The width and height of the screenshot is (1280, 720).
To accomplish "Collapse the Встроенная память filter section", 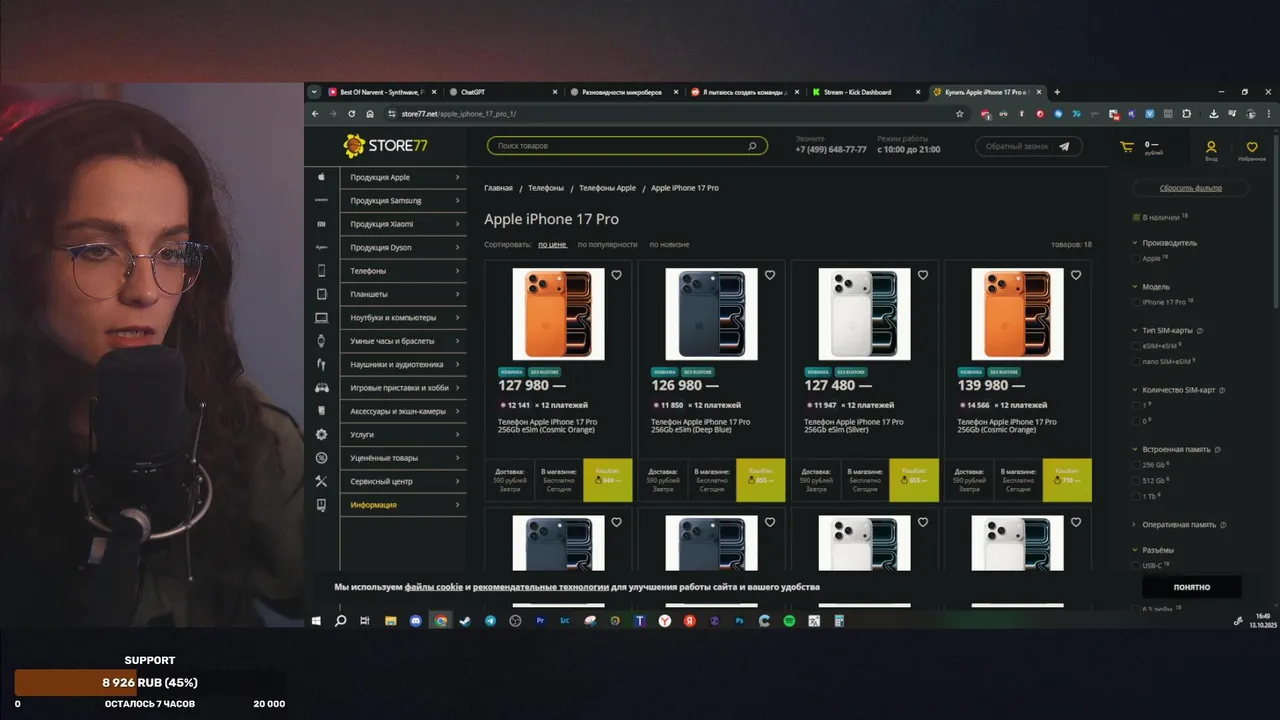I will [x=1135, y=450].
